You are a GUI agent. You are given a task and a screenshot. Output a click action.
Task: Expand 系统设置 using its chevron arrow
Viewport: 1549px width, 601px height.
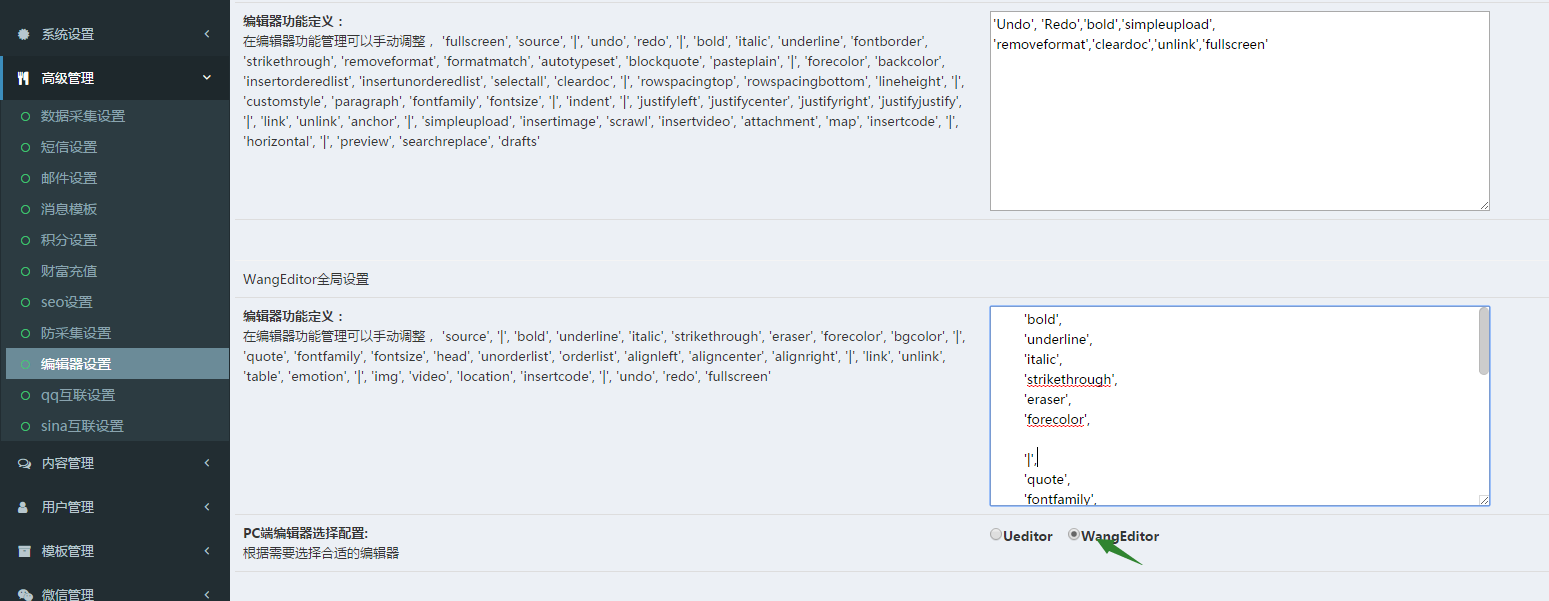click(x=207, y=34)
